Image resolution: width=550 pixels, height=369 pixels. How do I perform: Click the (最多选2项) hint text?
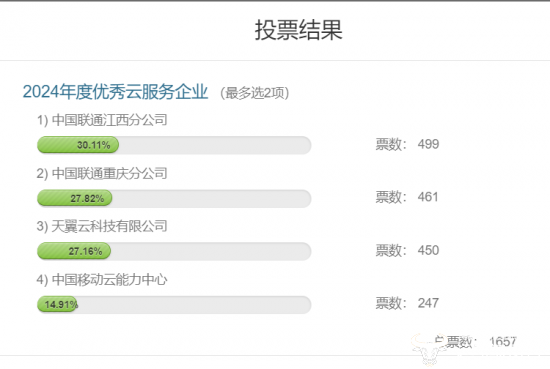click(254, 93)
